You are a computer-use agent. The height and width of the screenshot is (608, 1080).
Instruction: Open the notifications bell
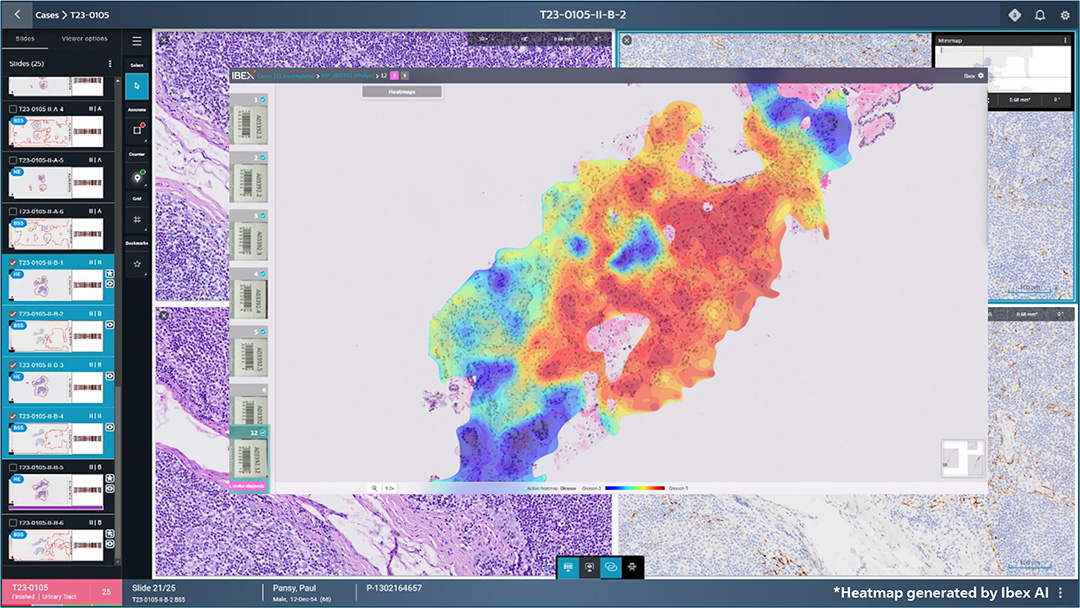pyautogui.click(x=1040, y=15)
